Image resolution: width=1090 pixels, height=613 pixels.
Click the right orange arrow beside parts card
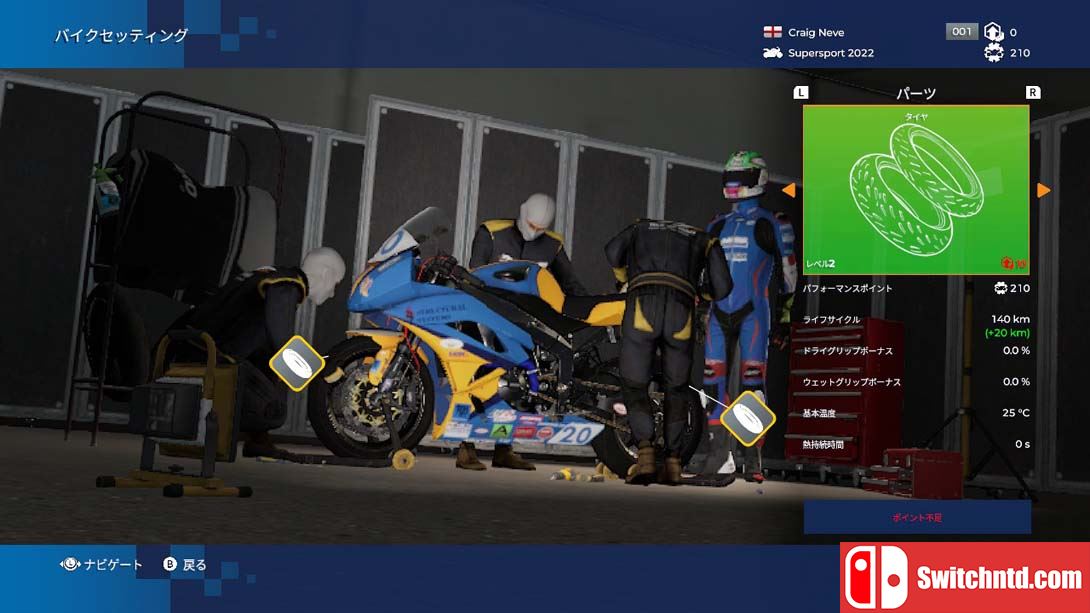pos(1043,190)
